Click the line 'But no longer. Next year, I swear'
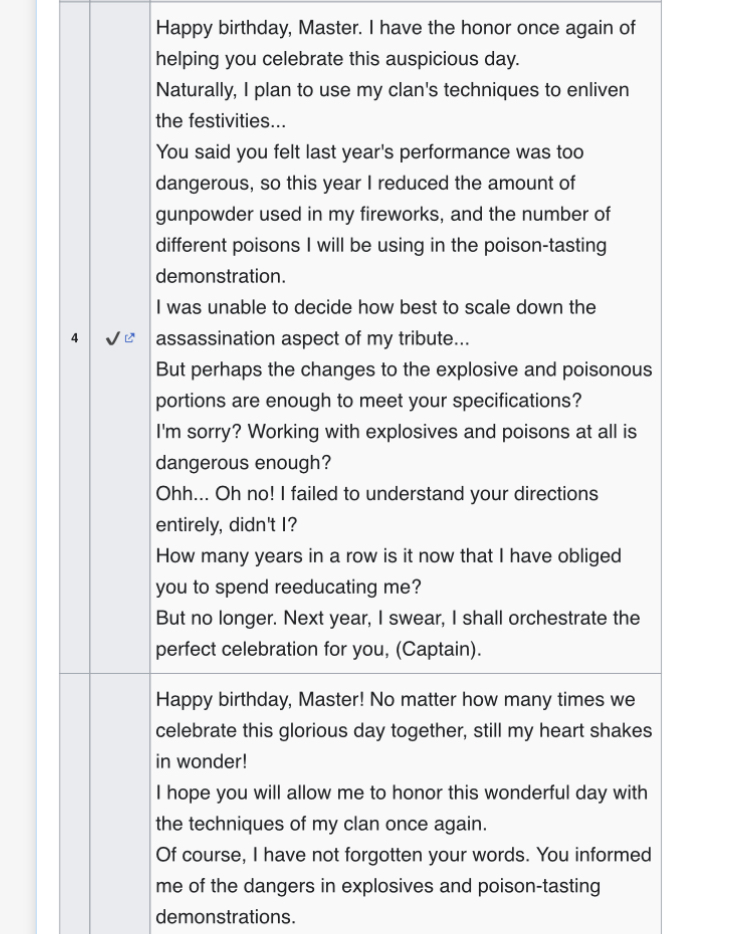This screenshot has width=750, height=934. (397, 618)
